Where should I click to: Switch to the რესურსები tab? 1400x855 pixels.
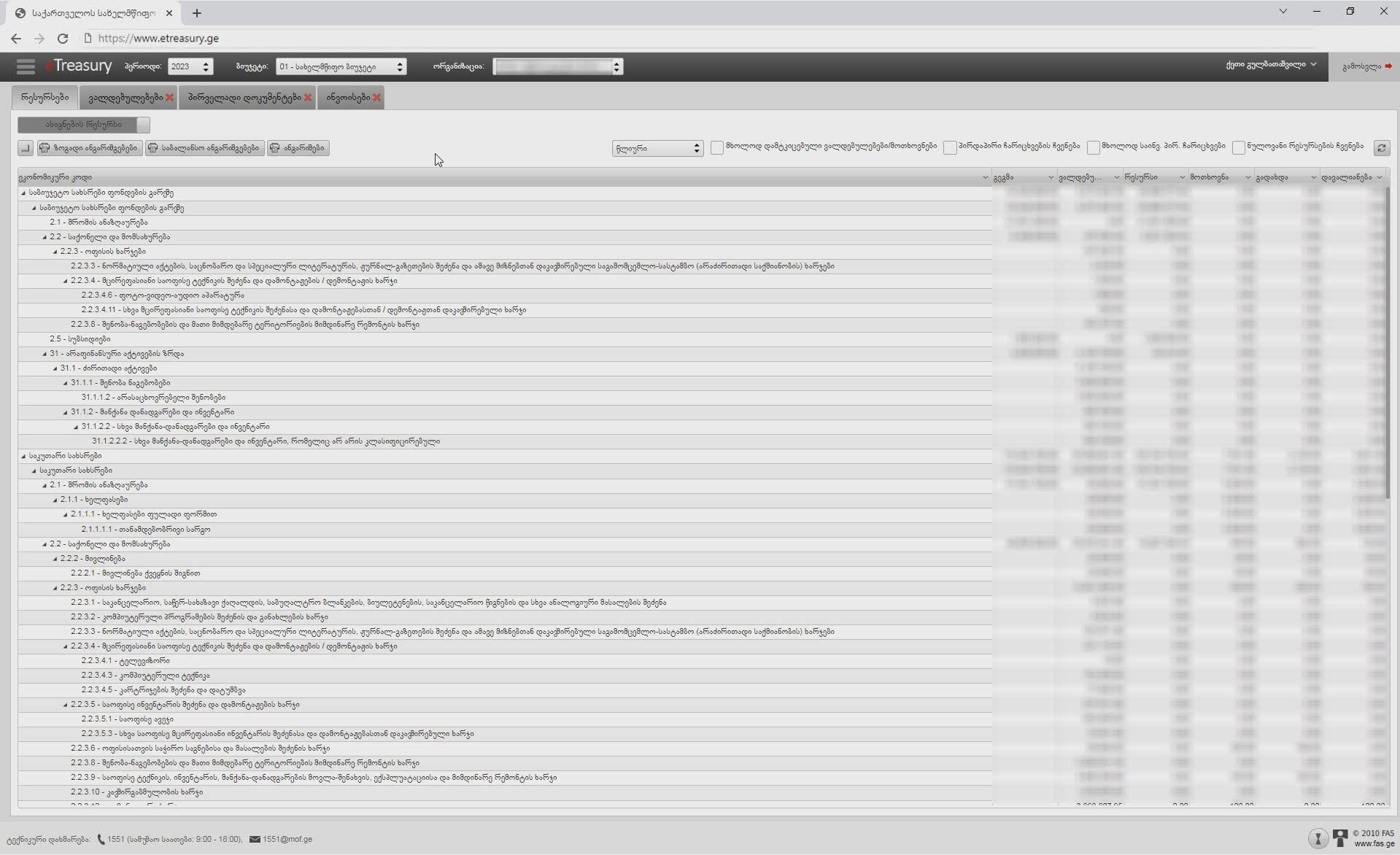click(x=45, y=97)
